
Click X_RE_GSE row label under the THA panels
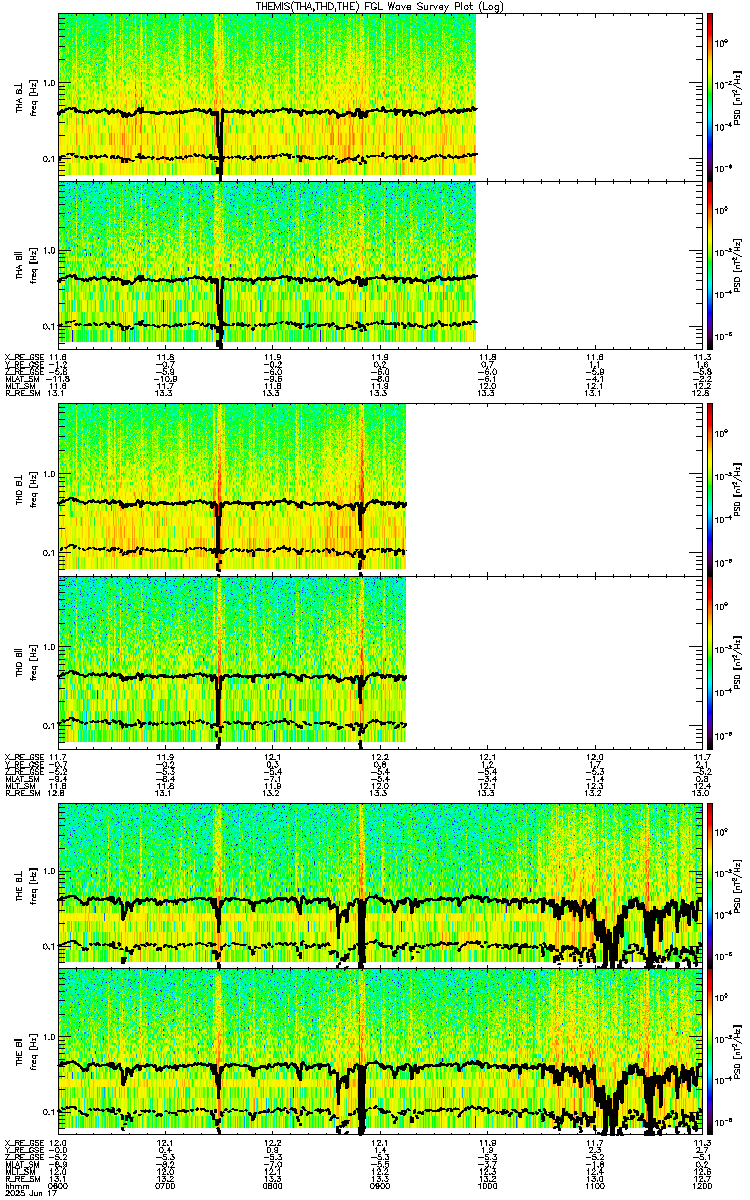coord(24,356)
